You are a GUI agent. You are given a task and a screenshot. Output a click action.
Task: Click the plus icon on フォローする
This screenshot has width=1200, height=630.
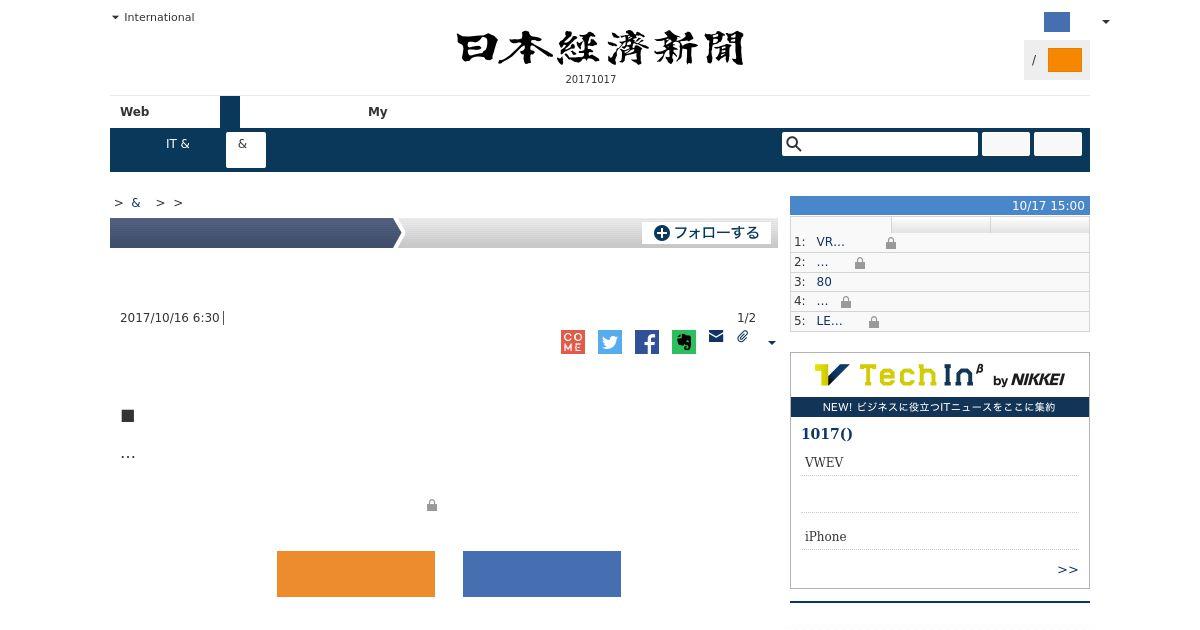coord(661,233)
